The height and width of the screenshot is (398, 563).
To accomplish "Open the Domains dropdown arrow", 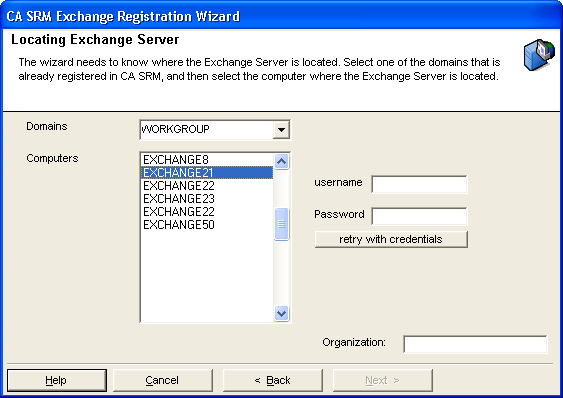I will coord(281,130).
